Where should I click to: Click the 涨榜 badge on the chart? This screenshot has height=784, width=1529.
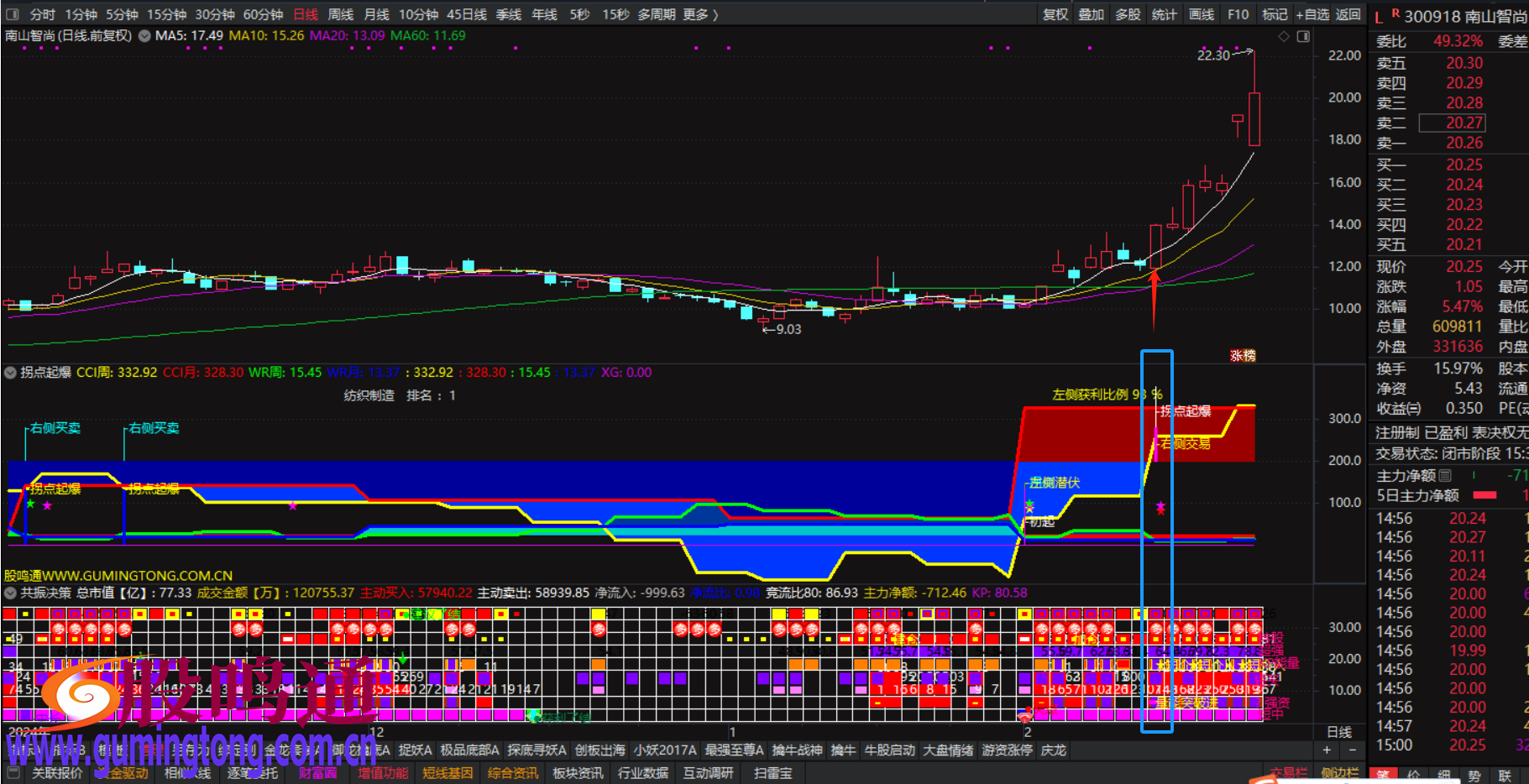click(x=1243, y=356)
